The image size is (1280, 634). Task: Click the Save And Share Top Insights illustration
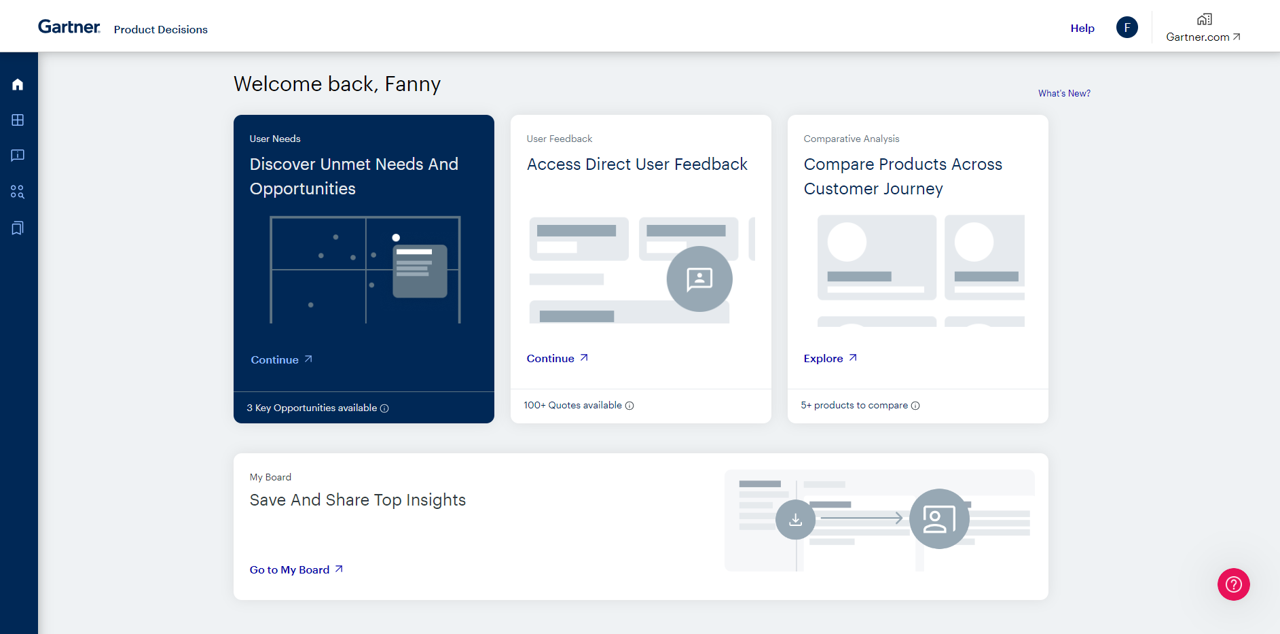click(879, 520)
